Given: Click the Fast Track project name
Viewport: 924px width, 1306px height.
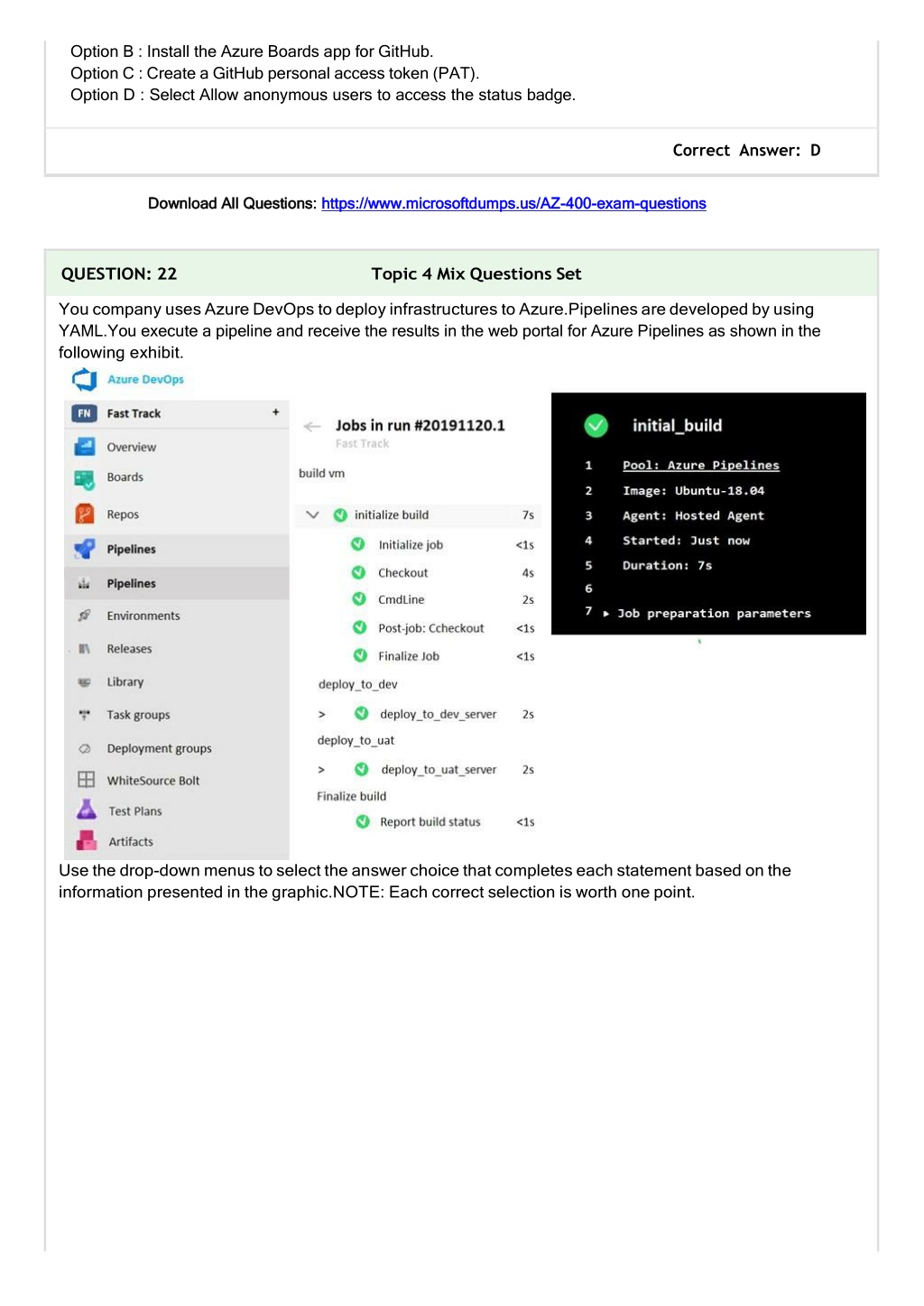Looking at the screenshot, I should tap(134, 413).
